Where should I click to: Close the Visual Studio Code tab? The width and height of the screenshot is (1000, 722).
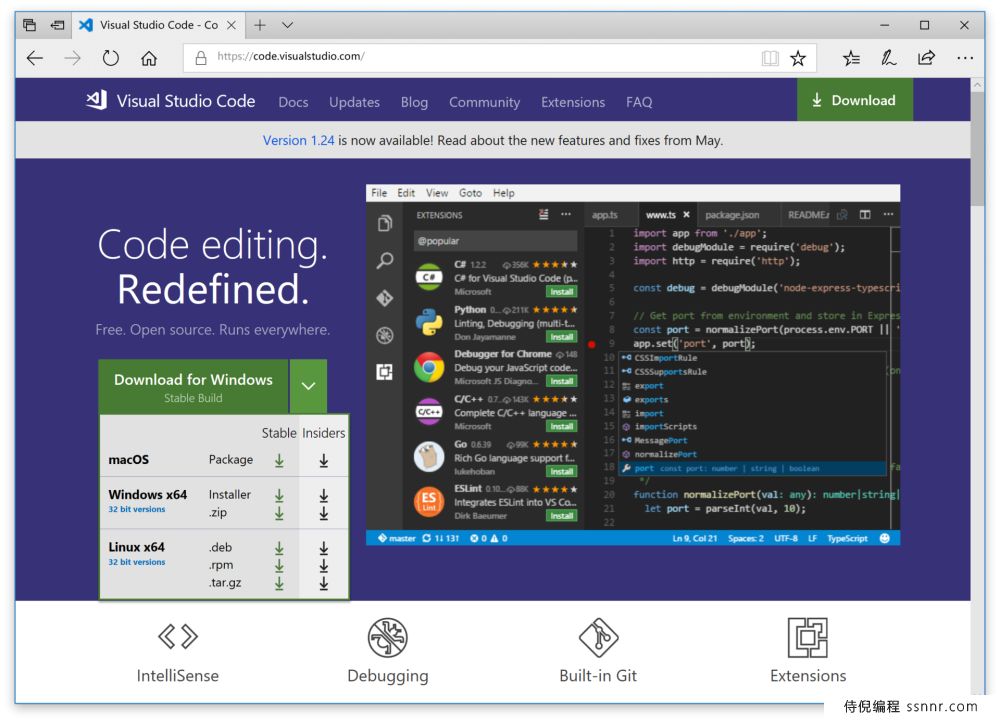click(x=232, y=25)
